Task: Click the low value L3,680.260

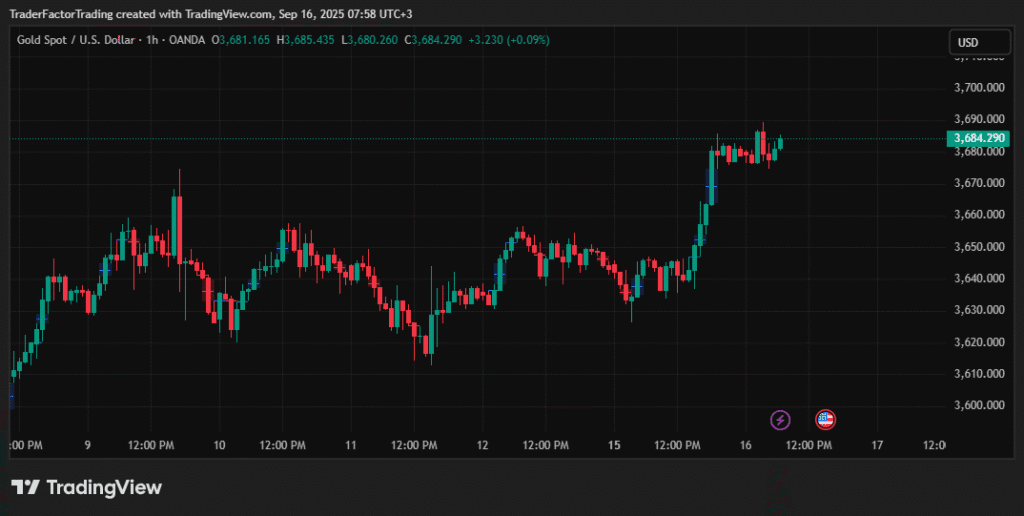Action: 369,40
